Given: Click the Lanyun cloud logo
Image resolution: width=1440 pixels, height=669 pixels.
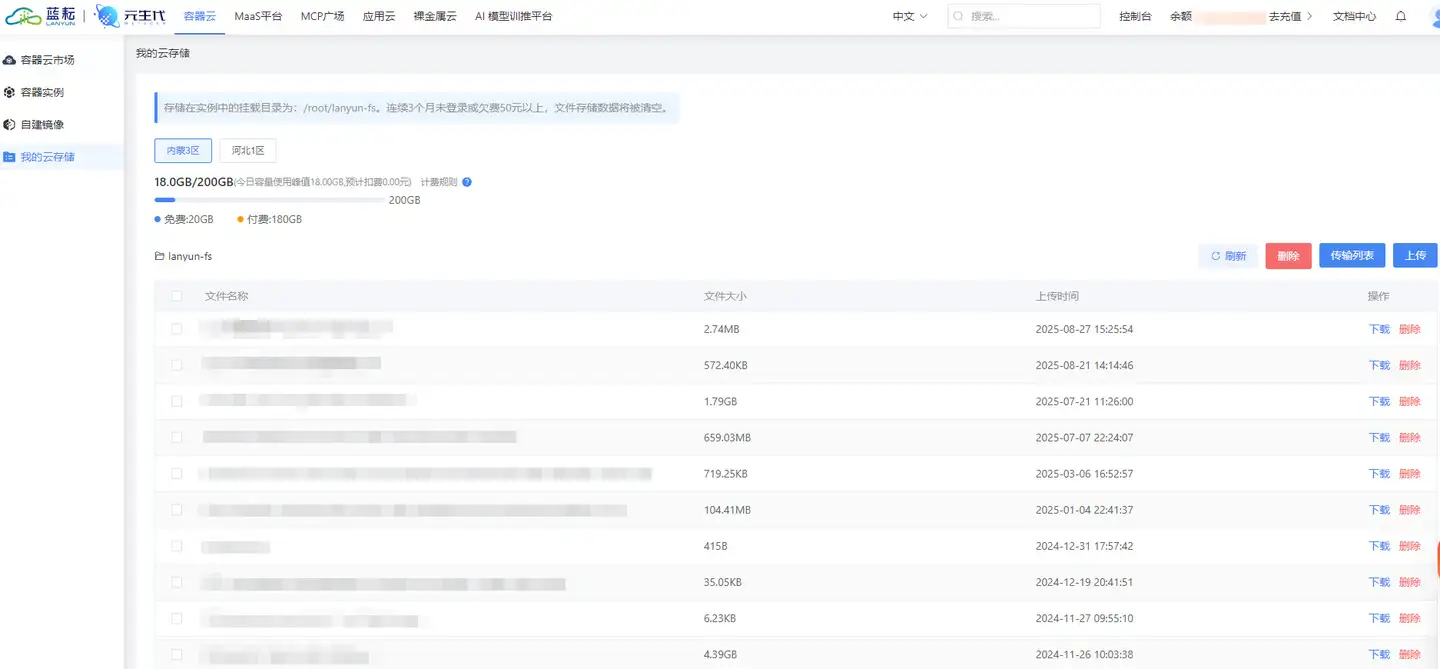Looking at the screenshot, I should coord(41,16).
